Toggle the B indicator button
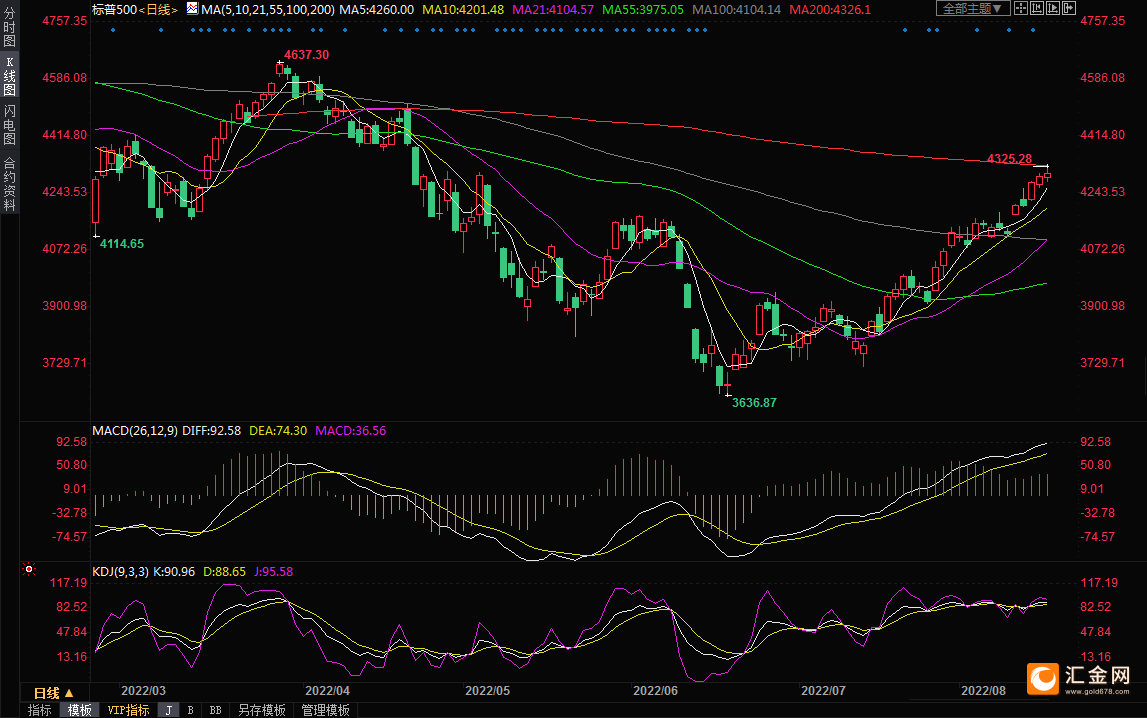The width and height of the screenshot is (1147, 718). pyautogui.click(x=190, y=710)
